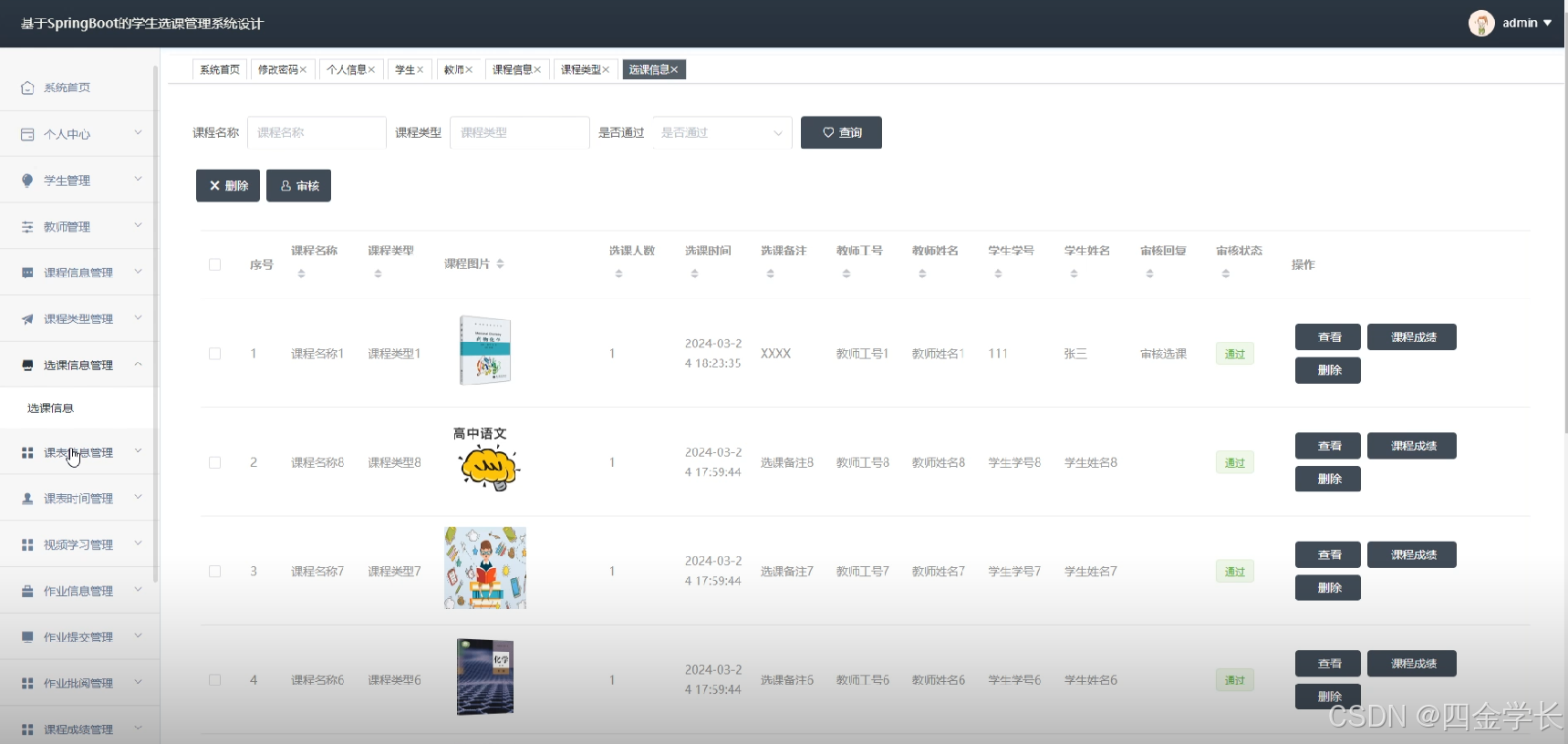1568x744 pixels.
Task: Tick the checkbox for row 课程名称6
Action: point(215,680)
